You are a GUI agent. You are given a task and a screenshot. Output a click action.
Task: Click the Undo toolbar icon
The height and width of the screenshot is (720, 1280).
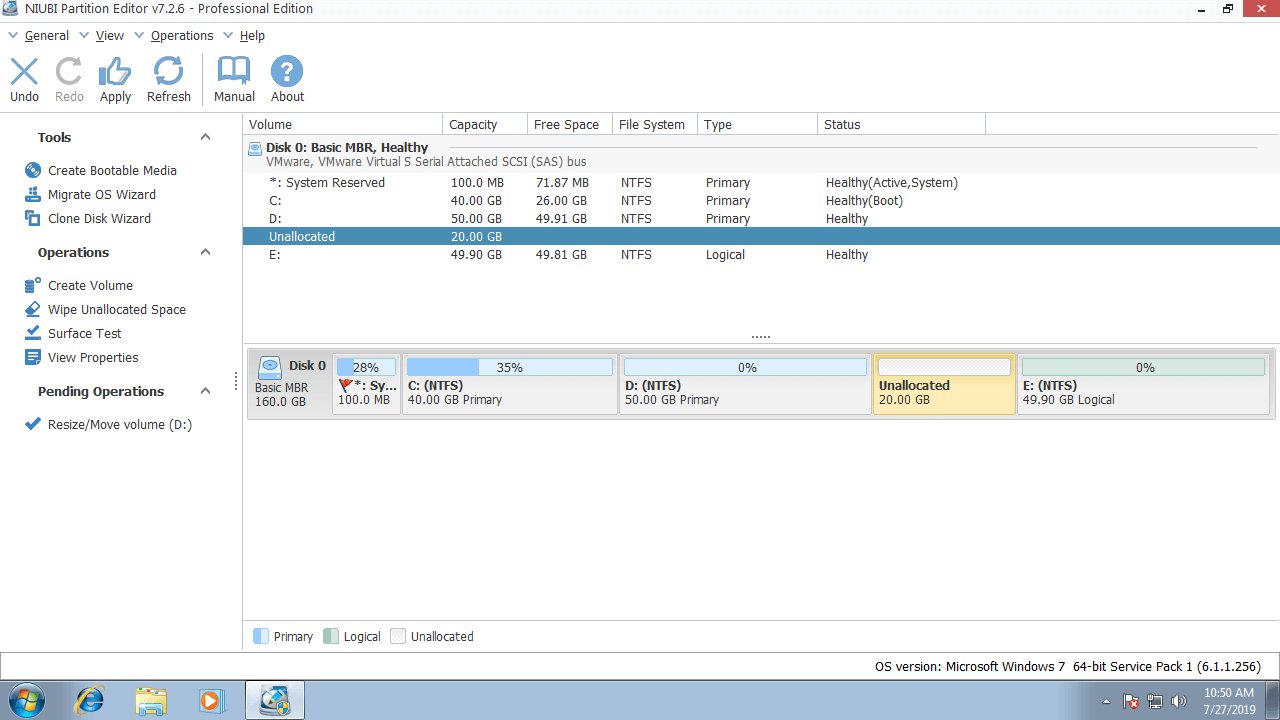click(24, 73)
